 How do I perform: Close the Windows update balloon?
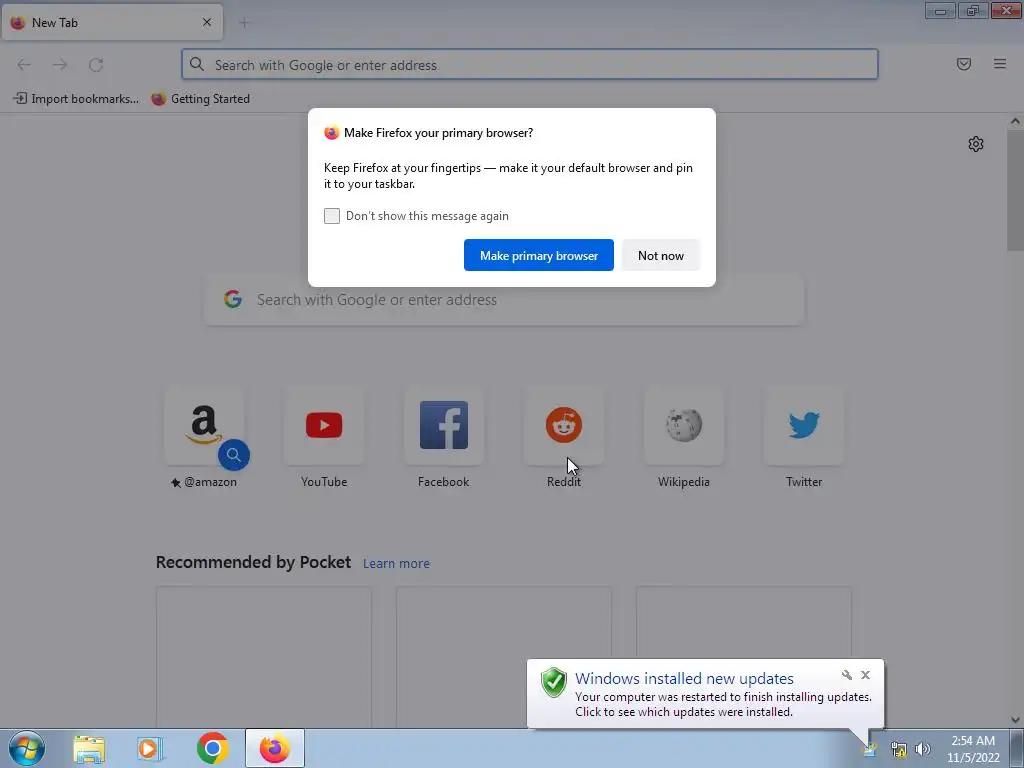coord(865,675)
